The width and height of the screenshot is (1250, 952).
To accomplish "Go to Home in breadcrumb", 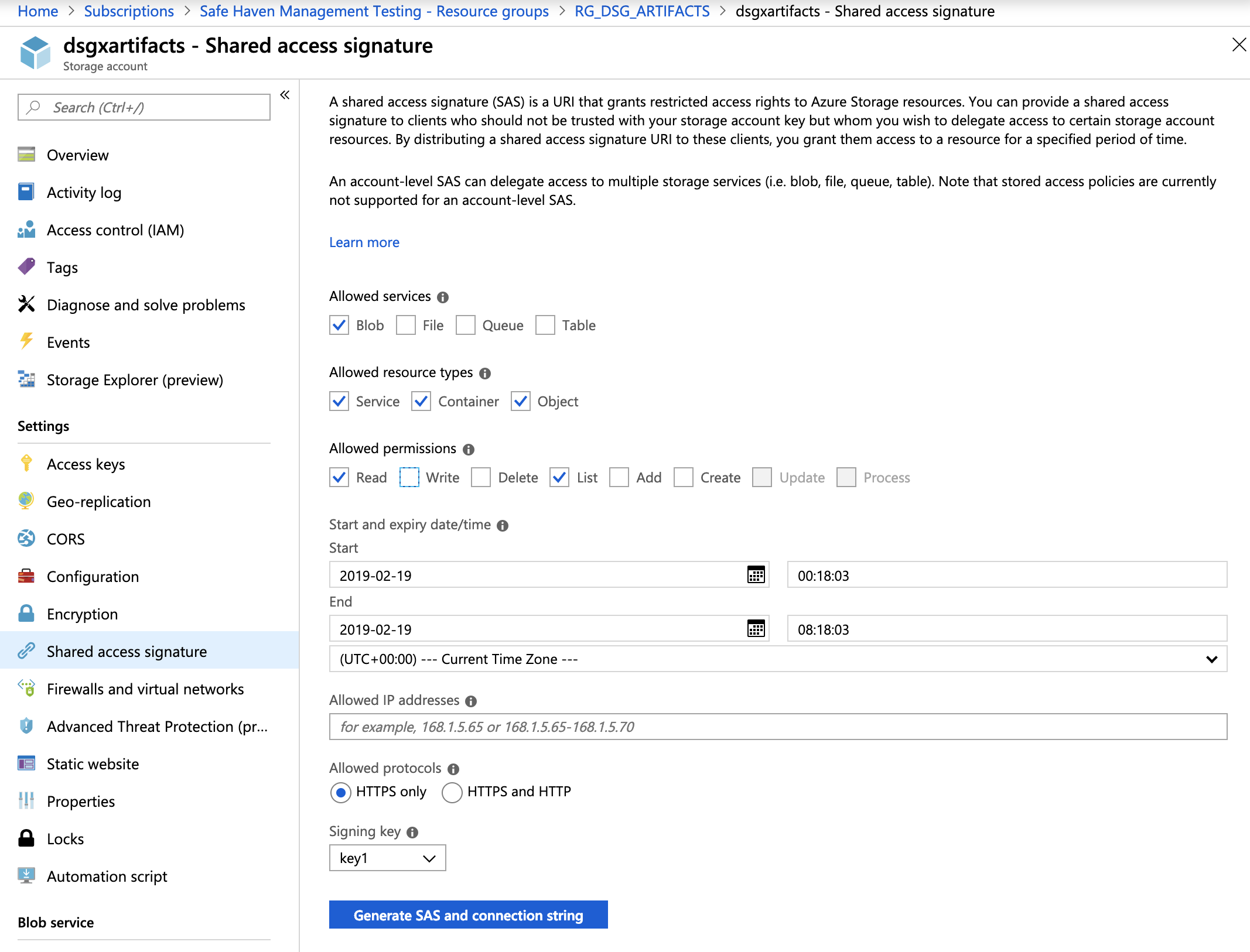I will click(38, 11).
